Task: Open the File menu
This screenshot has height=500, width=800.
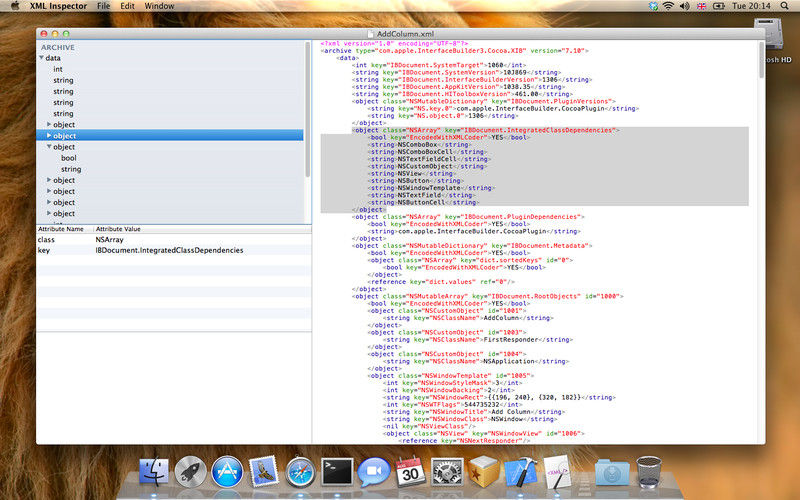Action: click(104, 6)
